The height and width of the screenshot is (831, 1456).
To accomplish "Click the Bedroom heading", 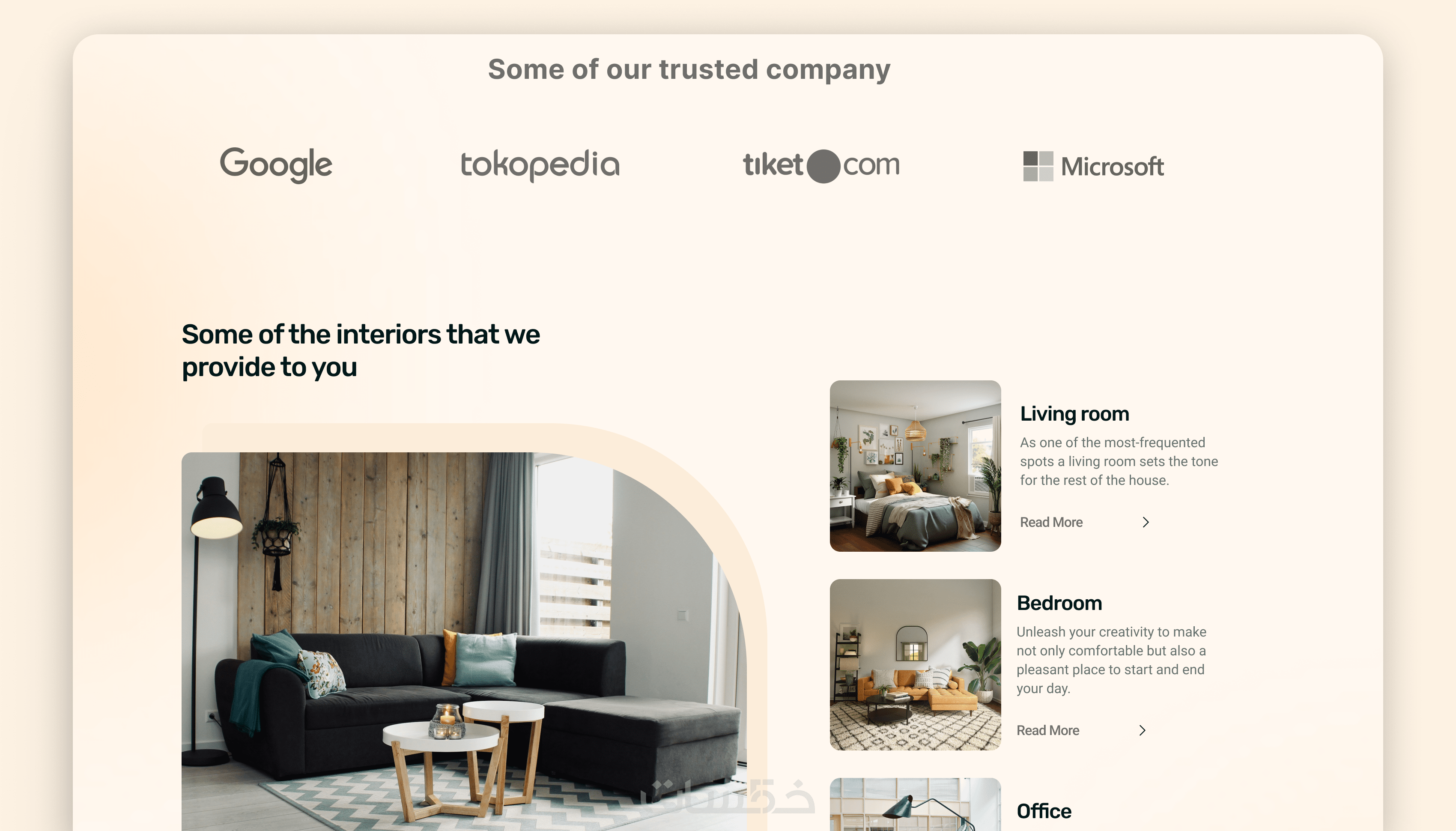I will [1059, 603].
